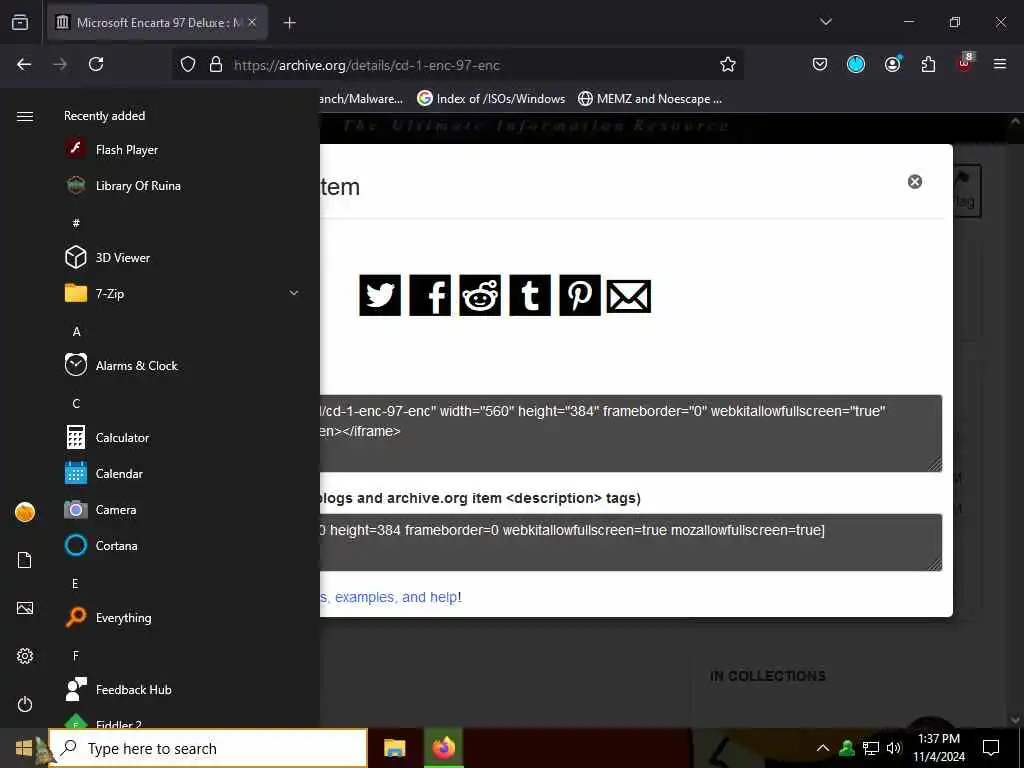This screenshot has width=1024, height=768.
Task: Select the Microsoft Encarta 97 Deluxe tab
Action: 157,23
